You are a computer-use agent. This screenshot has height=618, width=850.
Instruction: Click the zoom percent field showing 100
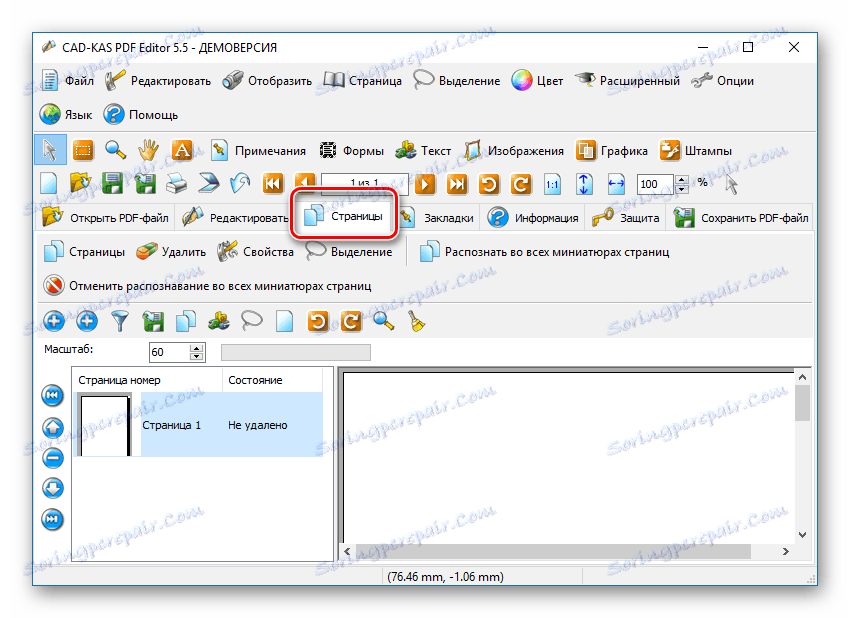(655, 184)
